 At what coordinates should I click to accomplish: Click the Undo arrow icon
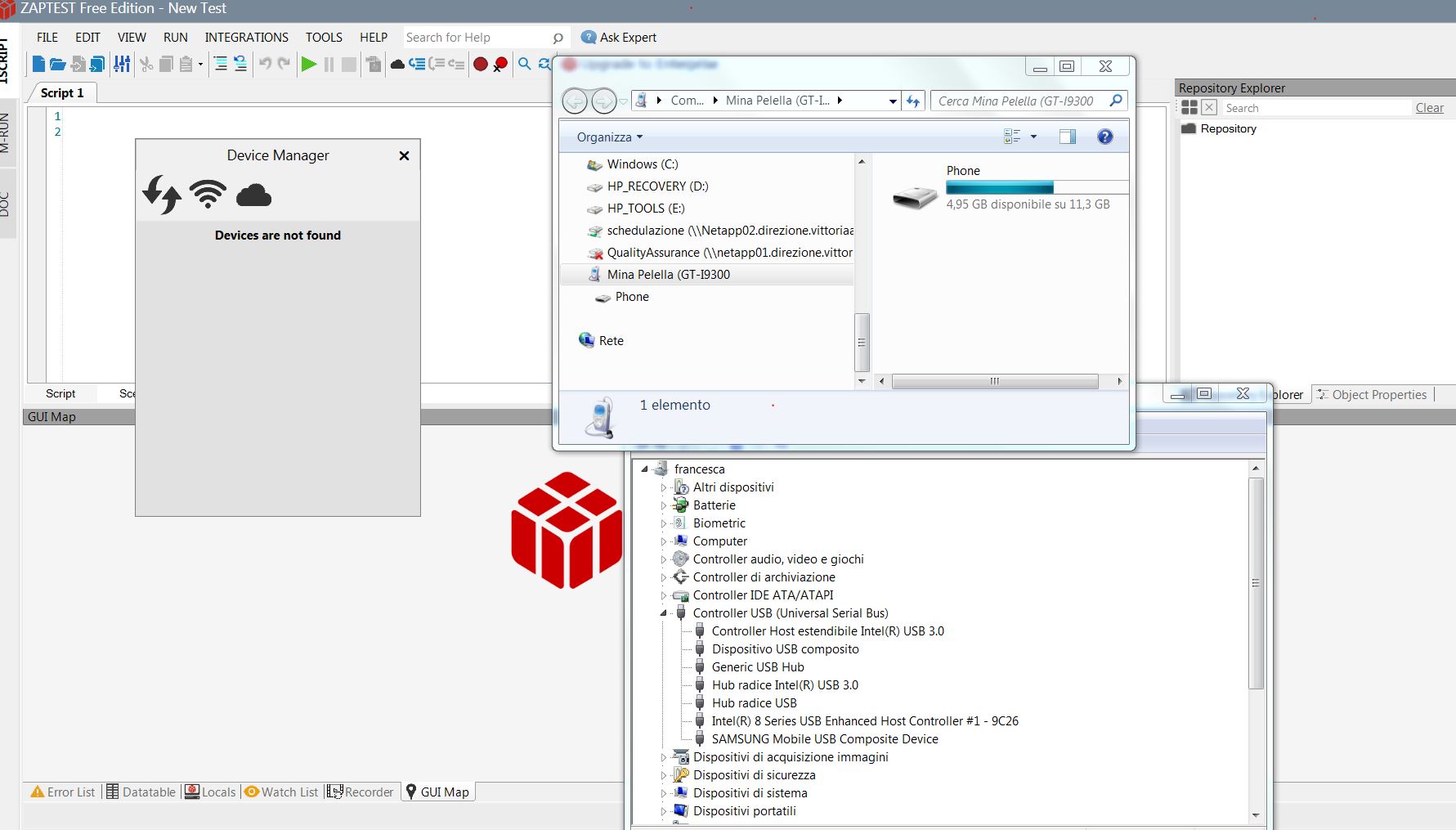pos(265,64)
